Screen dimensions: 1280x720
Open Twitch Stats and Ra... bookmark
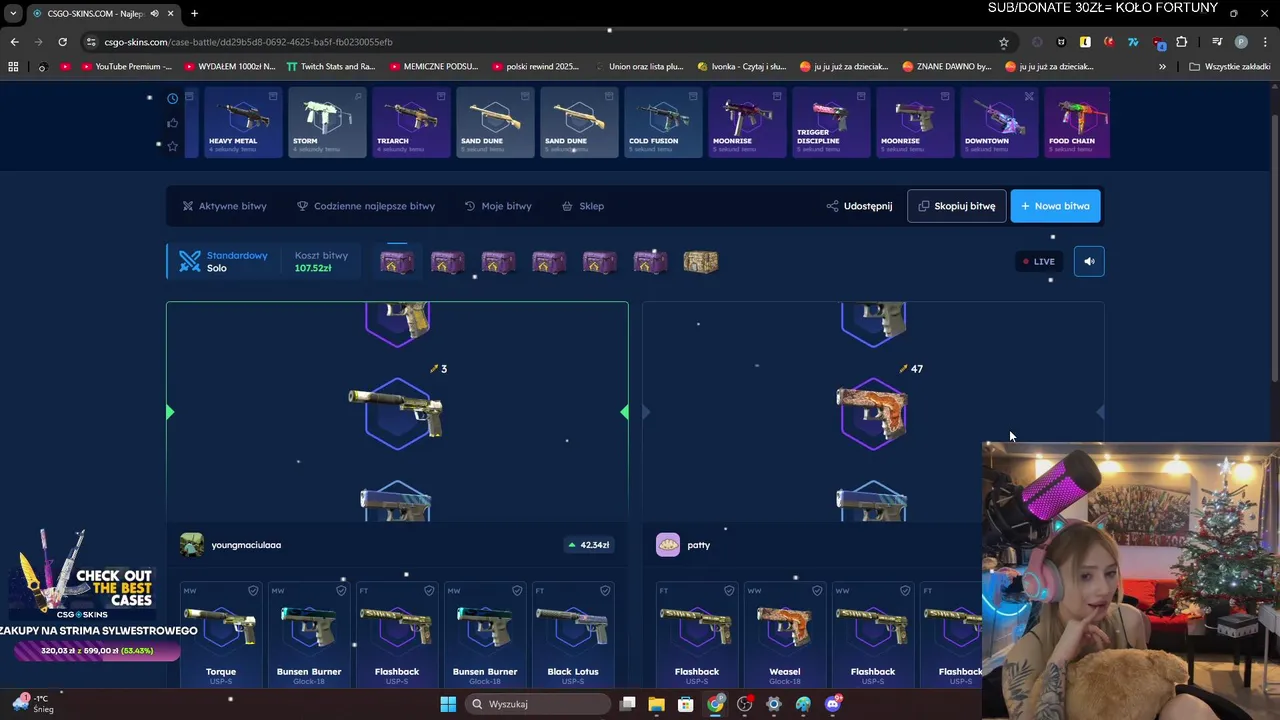[x=331, y=67]
